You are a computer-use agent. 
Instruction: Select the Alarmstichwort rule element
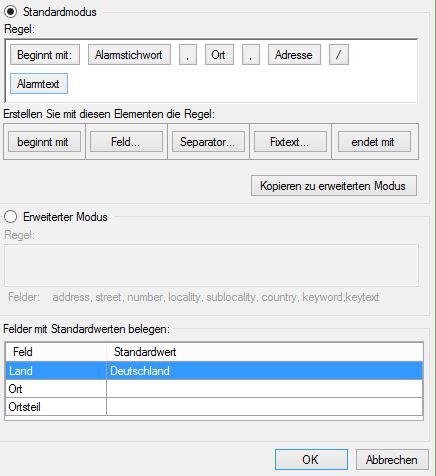coord(129,55)
